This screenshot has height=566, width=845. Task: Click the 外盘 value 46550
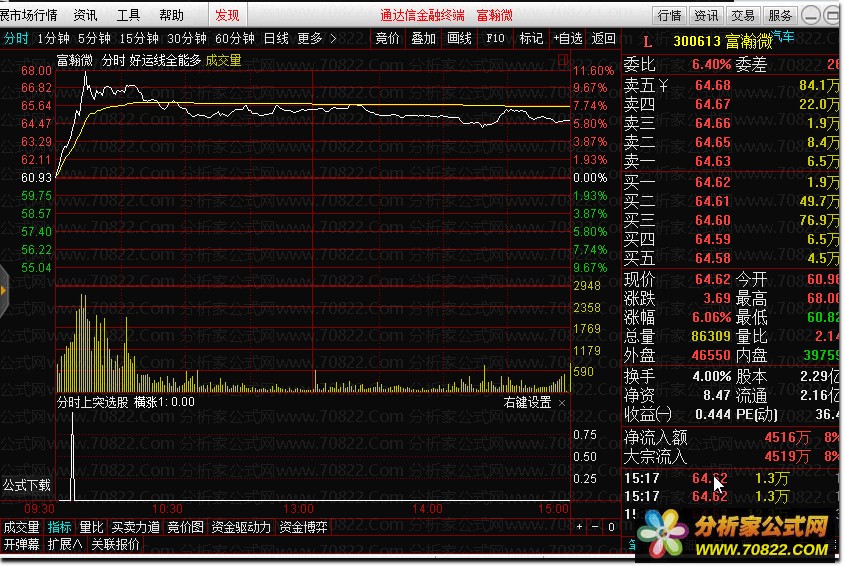pyautogui.click(x=711, y=356)
